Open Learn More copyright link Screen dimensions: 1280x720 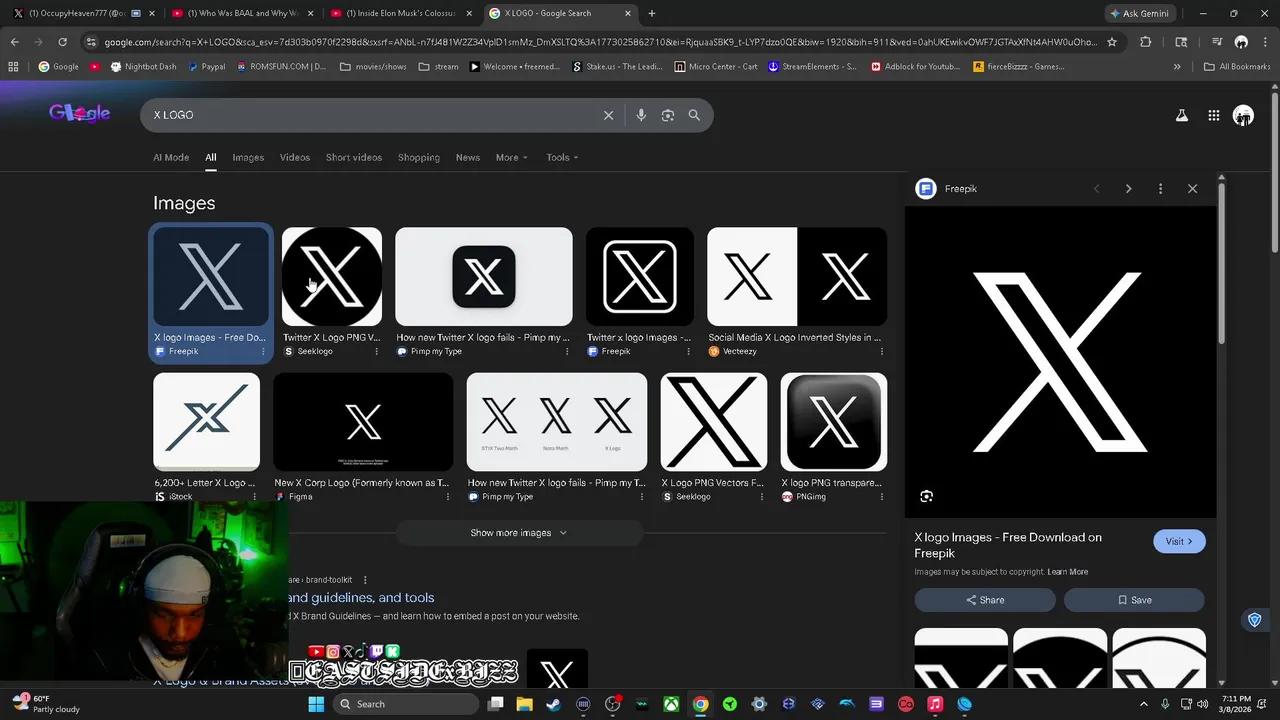[x=1067, y=572]
